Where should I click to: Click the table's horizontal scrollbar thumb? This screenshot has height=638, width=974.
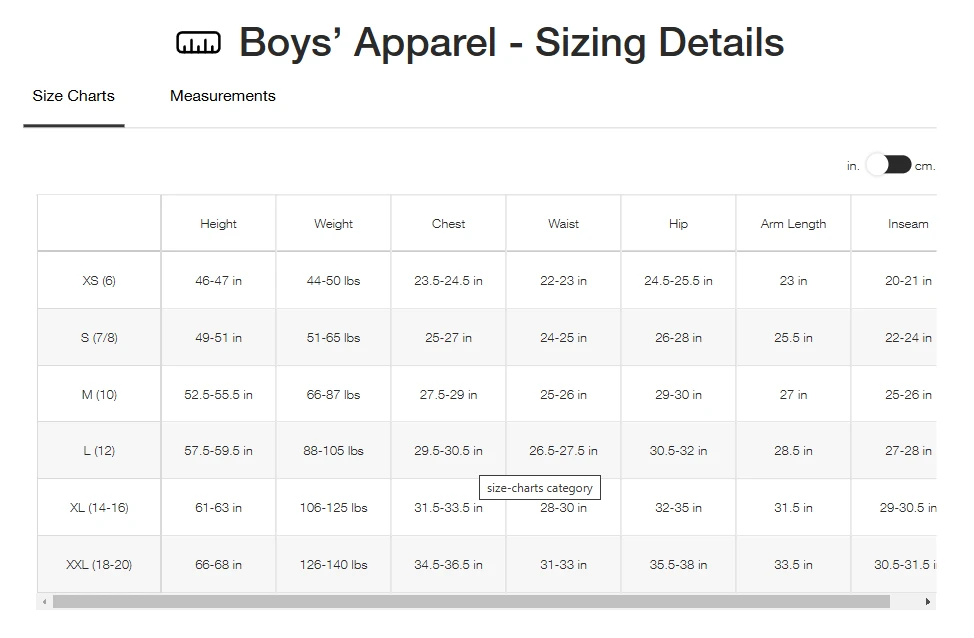pyautogui.click(x=470, y=602)
